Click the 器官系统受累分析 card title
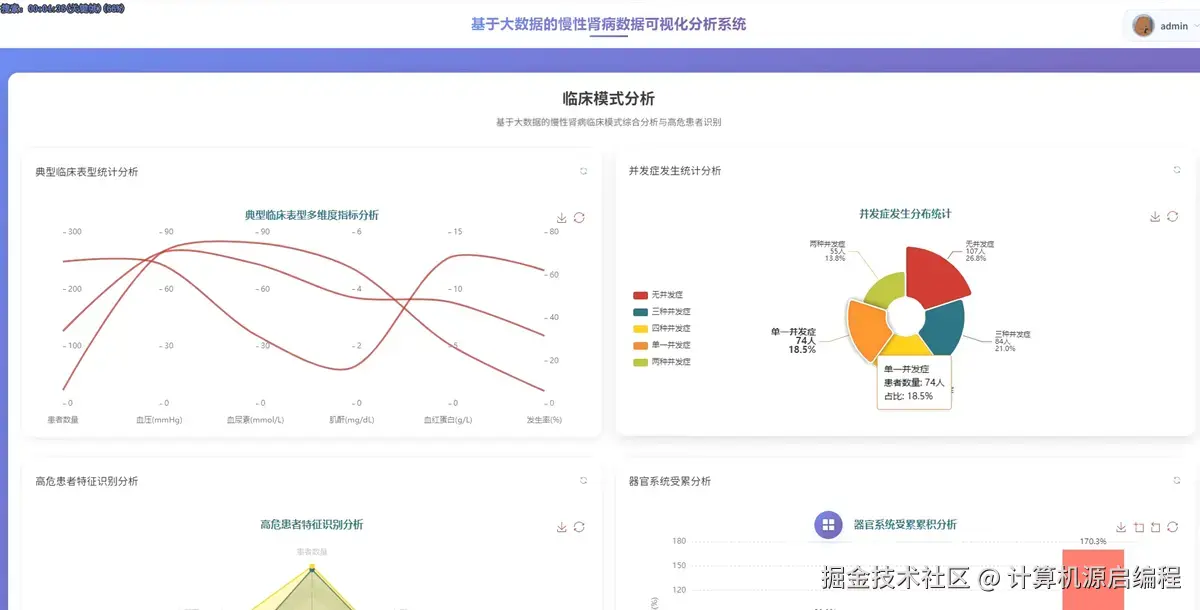 pyautogui.click(x=670, y=481)
